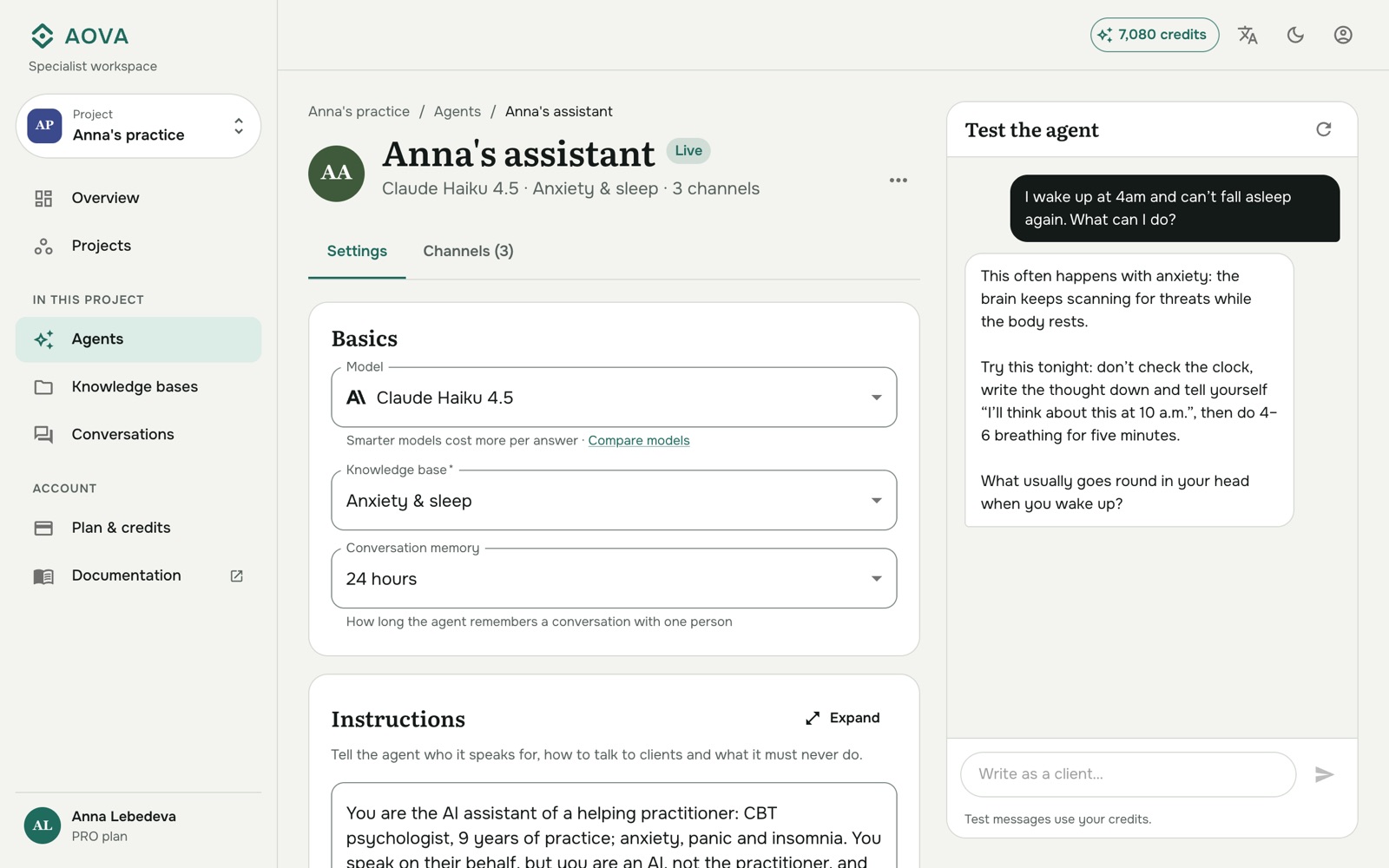The width and height of the screenshot is (1389, 868).
Task: Open the Conversation memory dropdown arrow
Action: 877,579
